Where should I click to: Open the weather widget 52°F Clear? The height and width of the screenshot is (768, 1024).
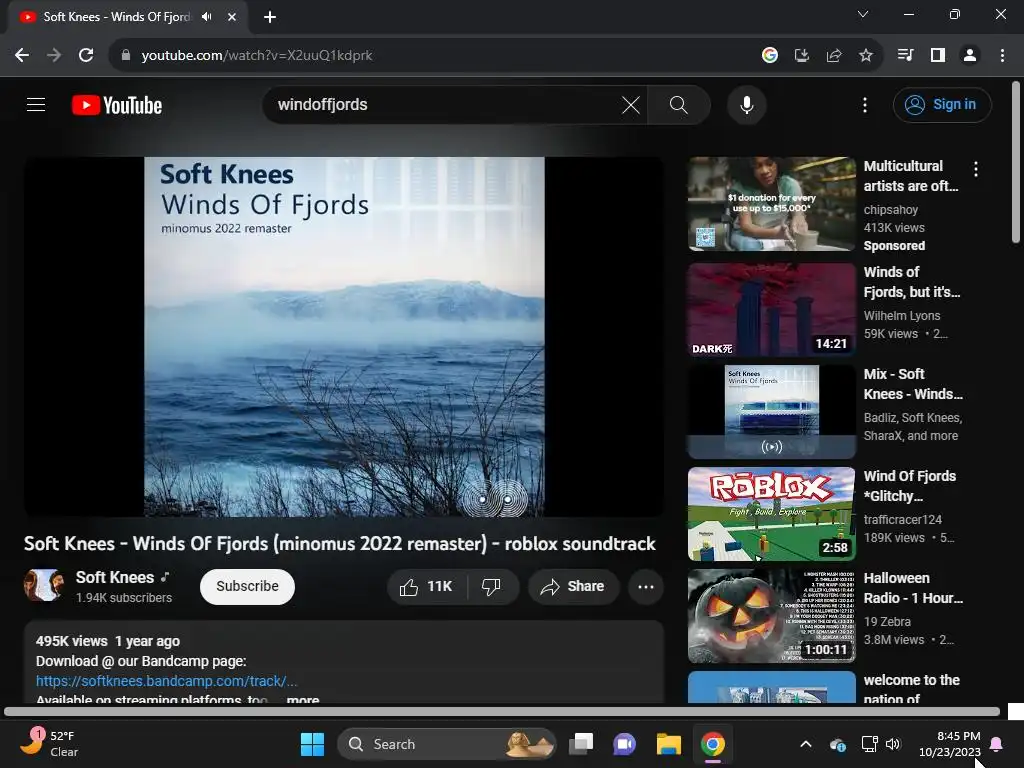point(49,744)
